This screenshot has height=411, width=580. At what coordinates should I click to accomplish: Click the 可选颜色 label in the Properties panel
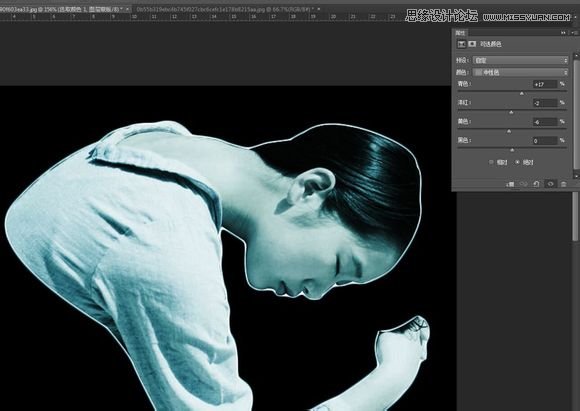pyautogui.click(x=490, y=44)
